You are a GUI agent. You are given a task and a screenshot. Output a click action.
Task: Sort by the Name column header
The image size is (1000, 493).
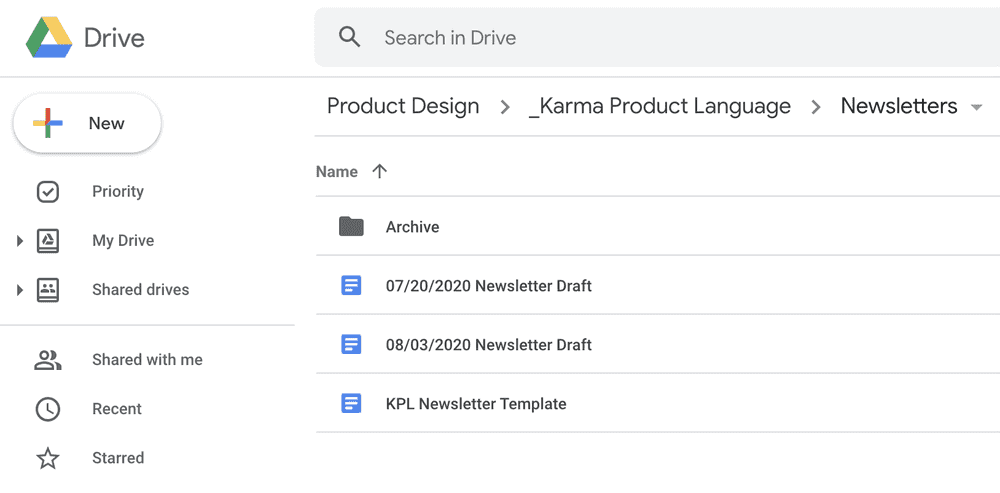pyautogui.click(x=337, y=172)
